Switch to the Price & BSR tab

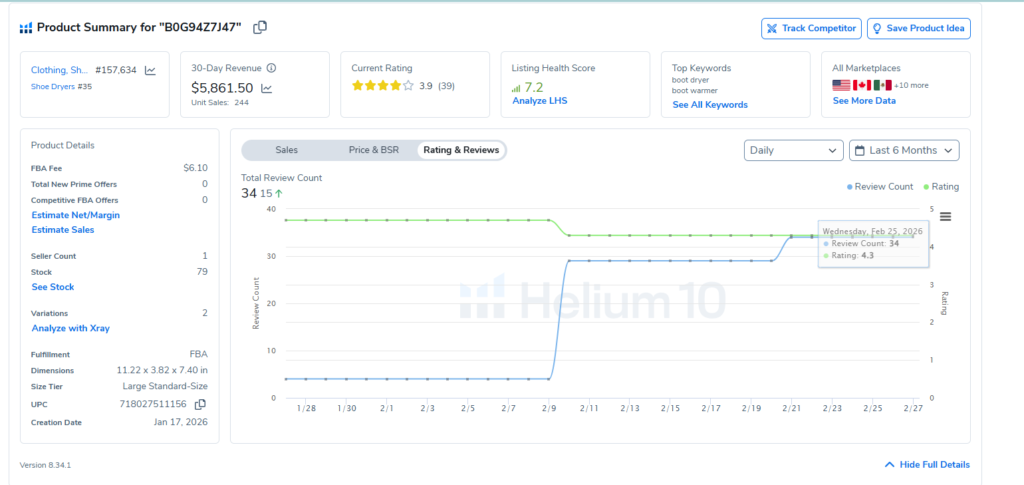point(373,150)
